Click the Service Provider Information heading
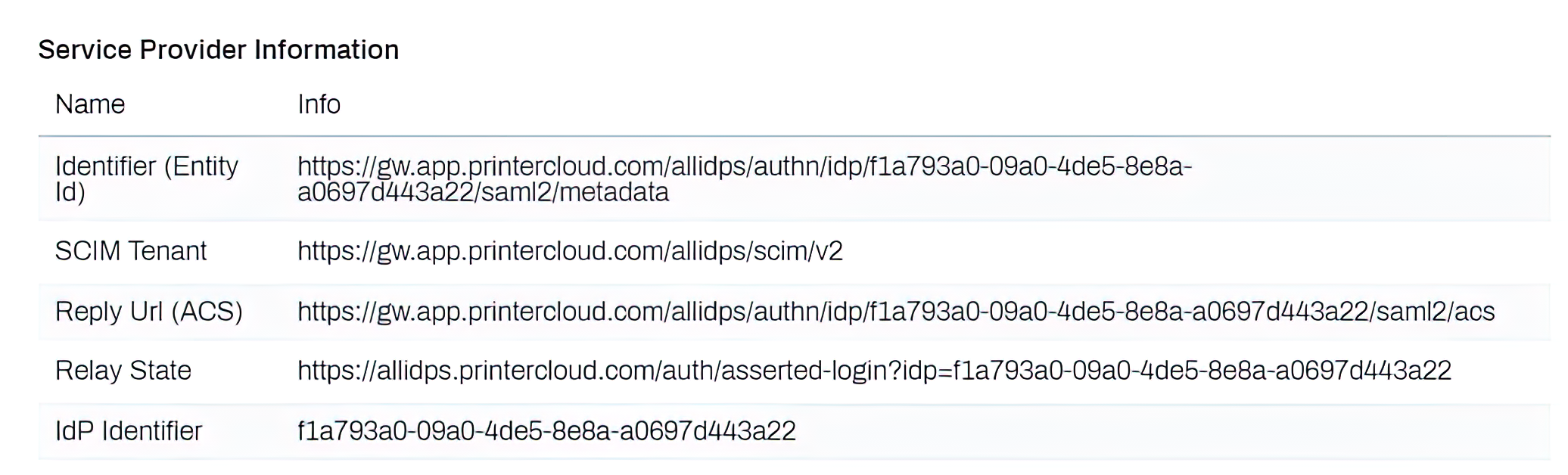Image resolution: width=1568 pixels, height=475 pixels. (218, 50)
